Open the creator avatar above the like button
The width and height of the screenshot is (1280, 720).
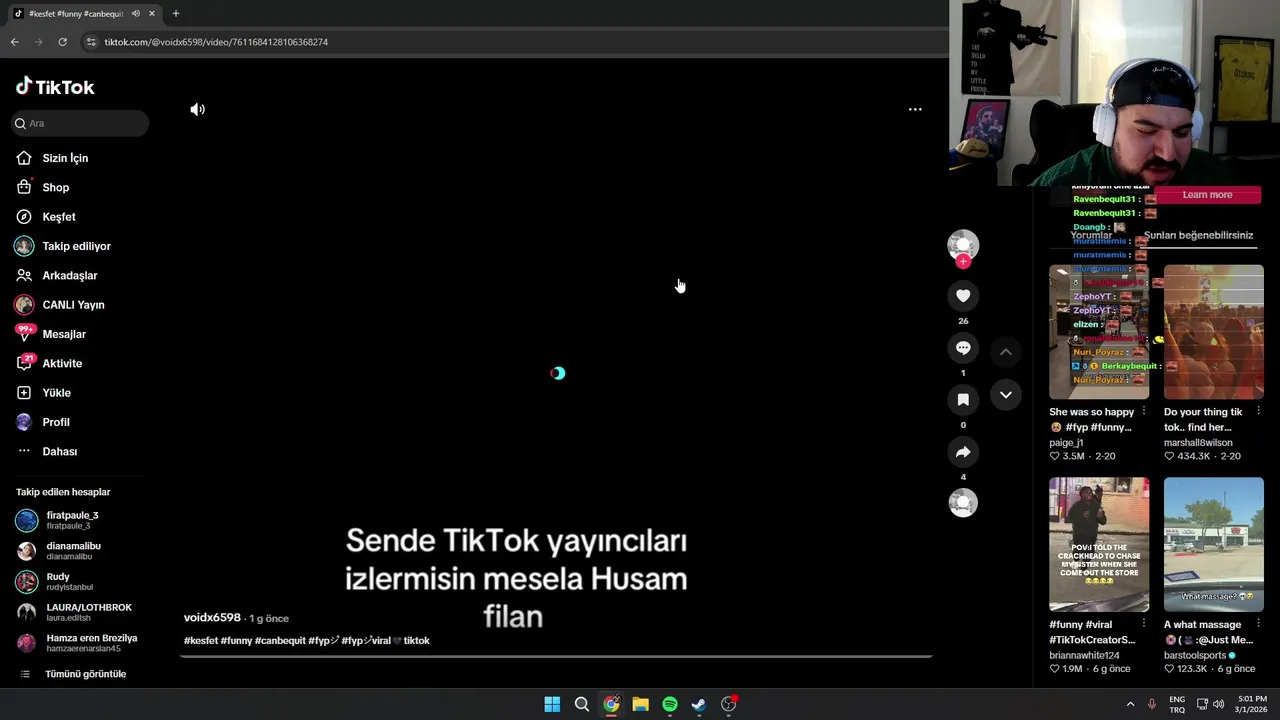tap(963, 244)
